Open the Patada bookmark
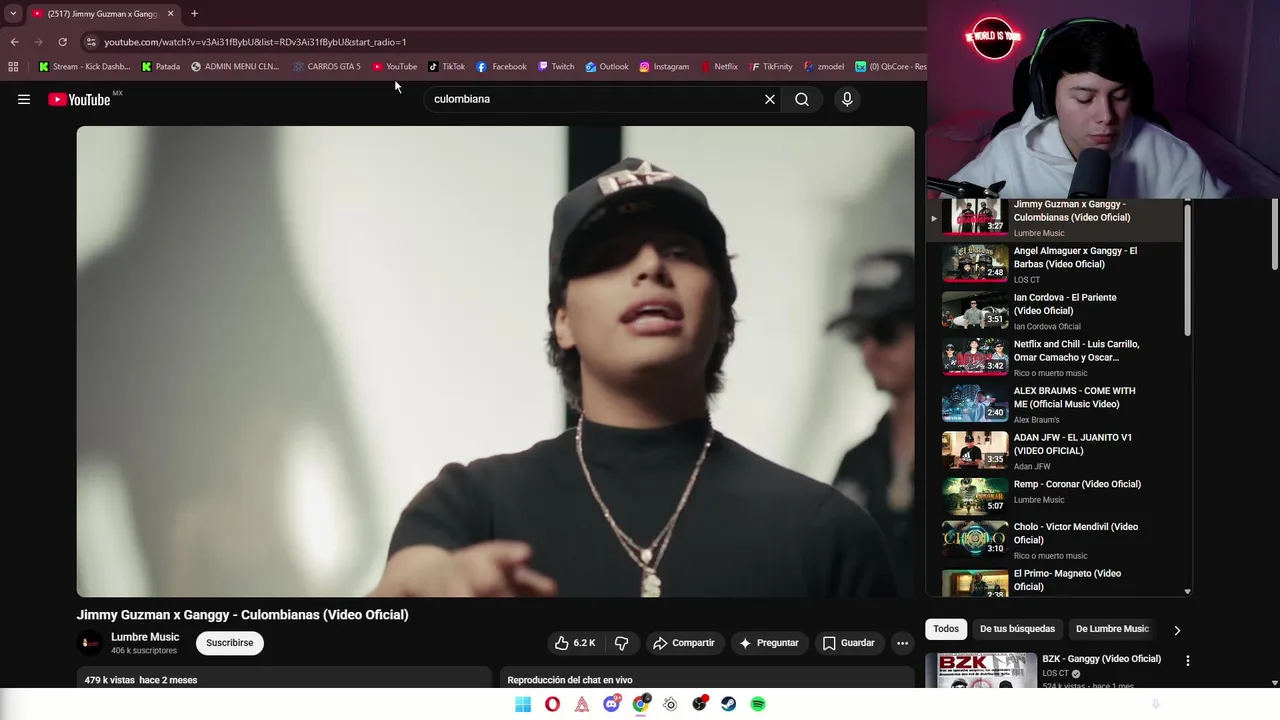This screenshot has height=720, width=1280. 160,67
